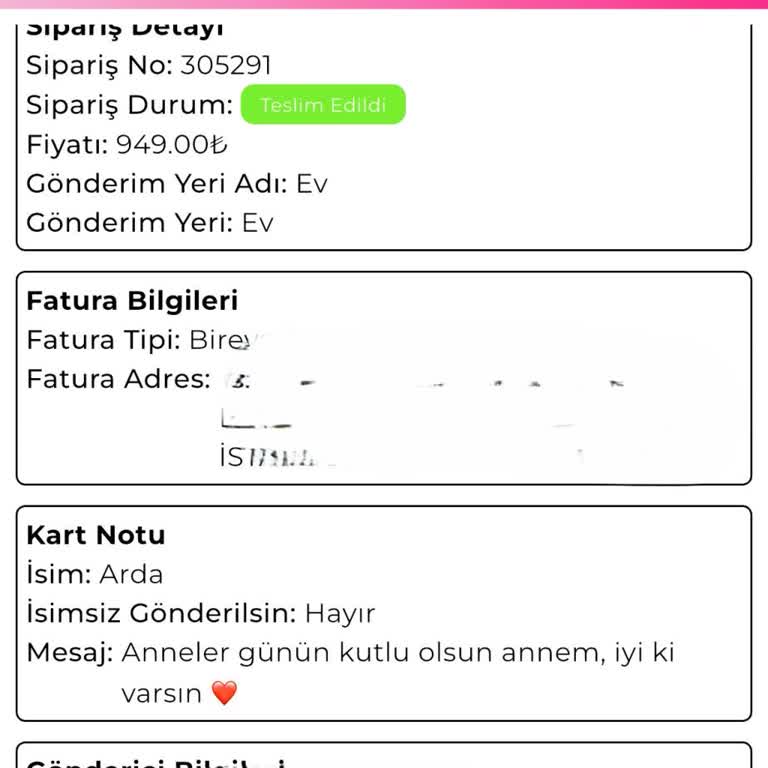Click the Anneler günün kutlu olsun message
Viewport: 768px width, 768px height.
(x=398, y=654)
